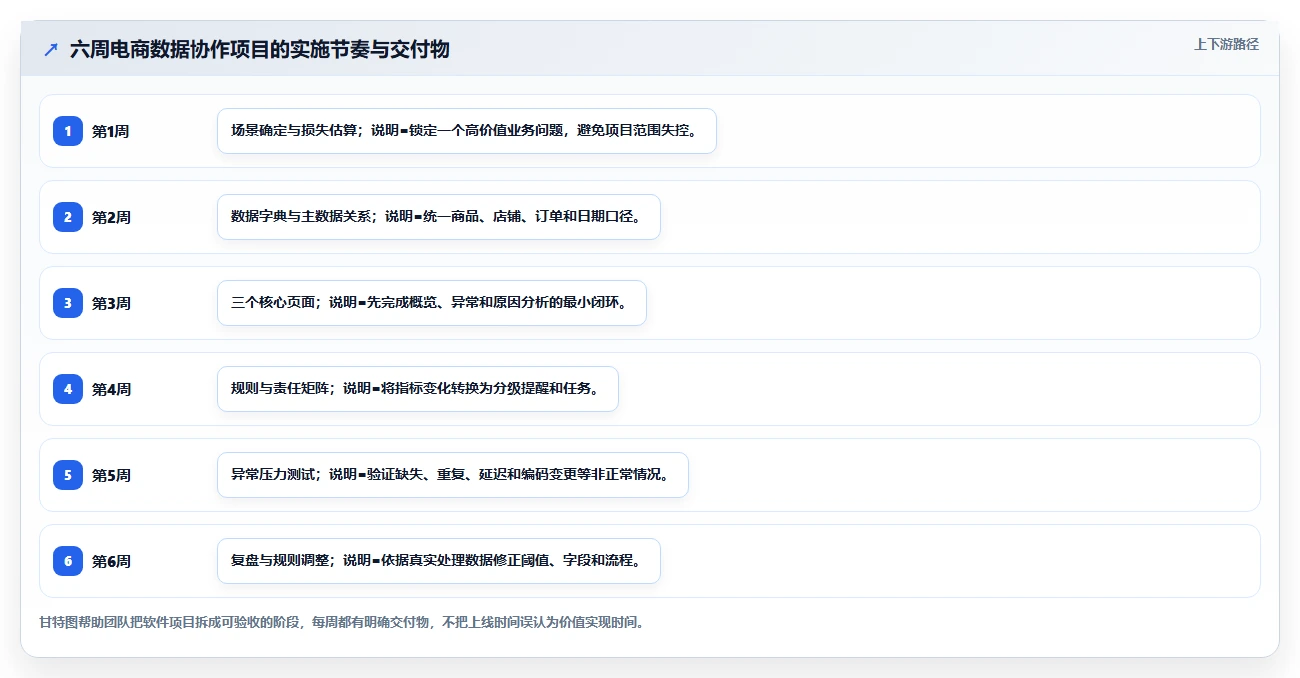Open the 规则与责任矩阵 deliverable card
The height and width of the screenshot is (678, 1300).
click(x=418, y=389)
